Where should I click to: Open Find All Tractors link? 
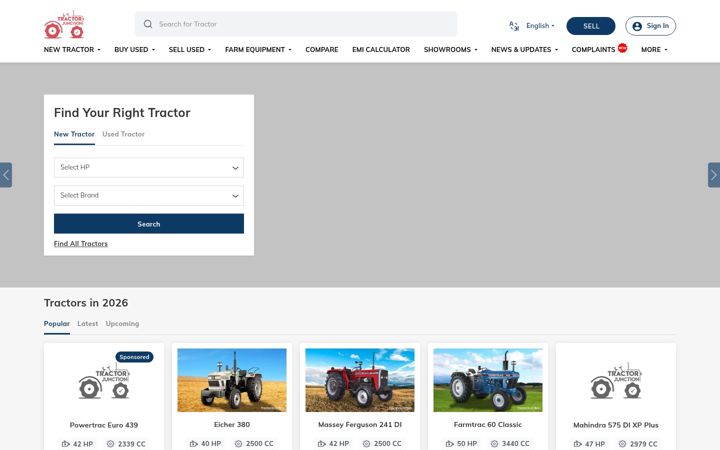coord(81,244)
